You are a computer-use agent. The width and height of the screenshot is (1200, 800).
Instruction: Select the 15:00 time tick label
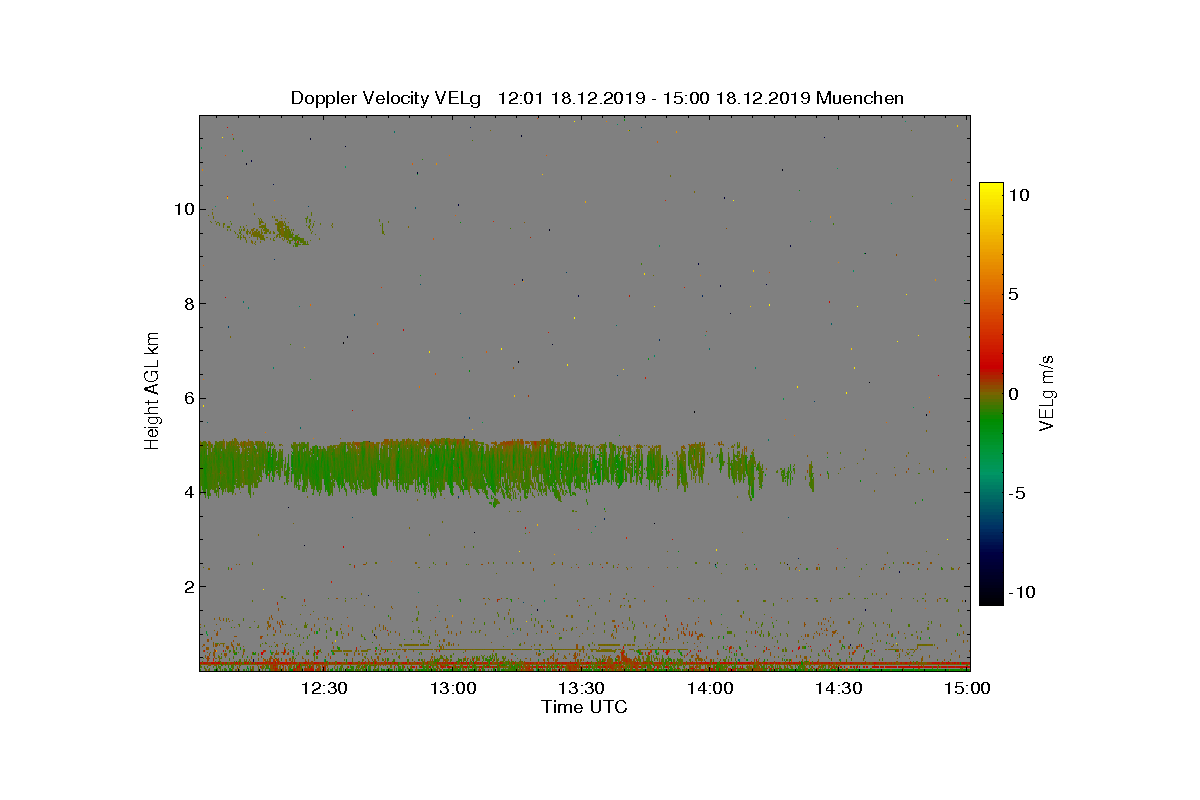(967, 688)
